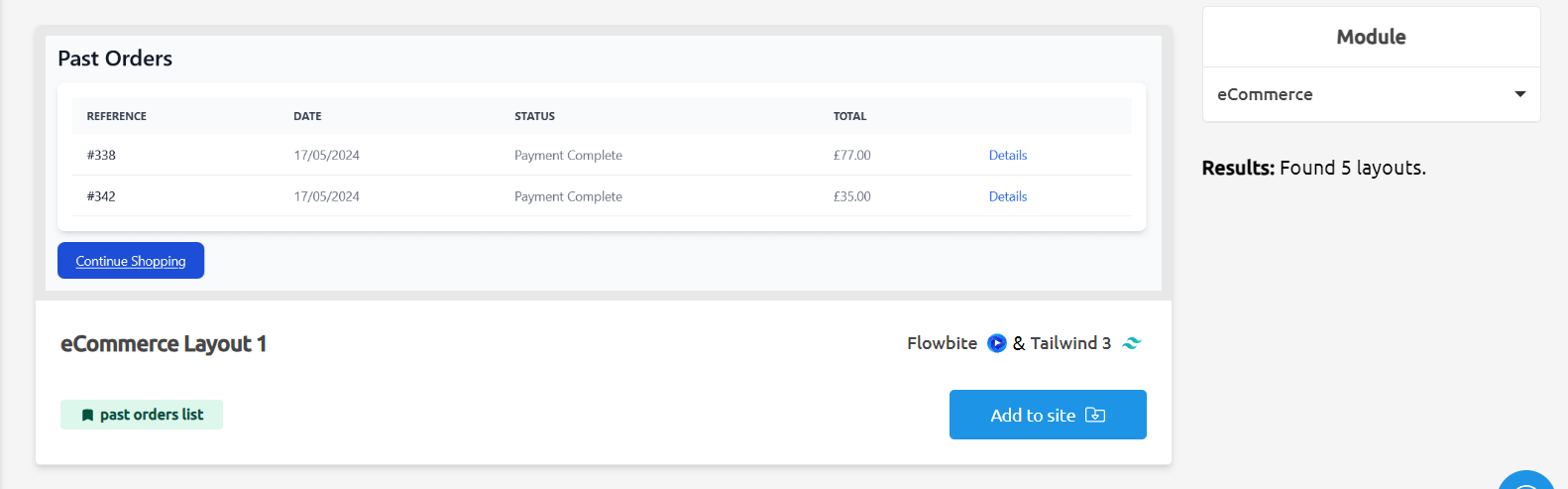Viewport: 1568px width, 489px height.
Task: Click the eCommerce Layout 1 title
Action: [x=164, y=344]
